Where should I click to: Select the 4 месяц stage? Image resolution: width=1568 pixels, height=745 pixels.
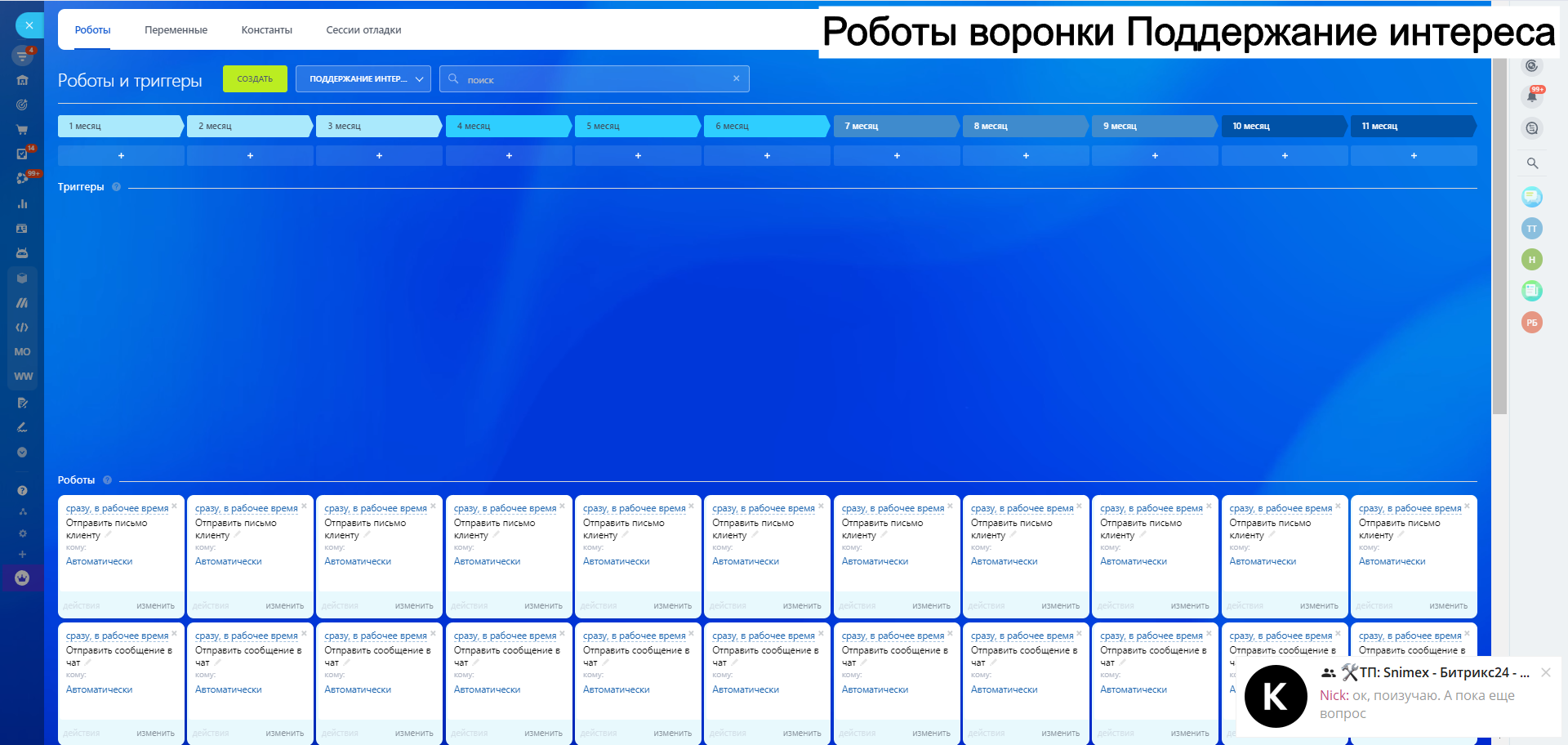(509, 126)
